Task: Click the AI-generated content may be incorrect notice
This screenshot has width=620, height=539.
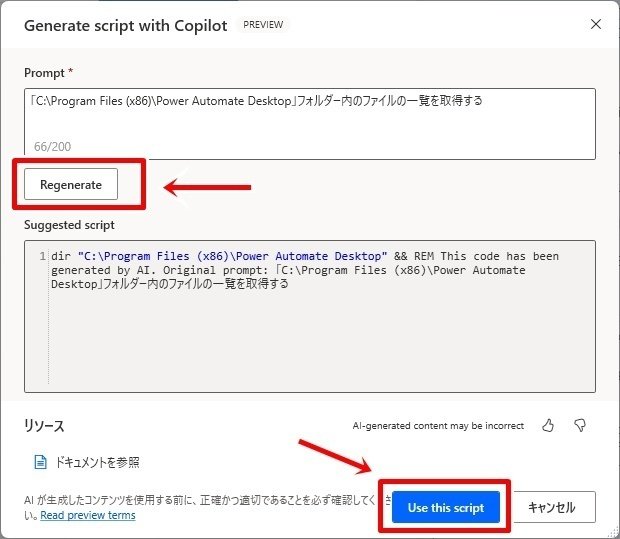Action: pyautogui.click(x=438, y=426)
